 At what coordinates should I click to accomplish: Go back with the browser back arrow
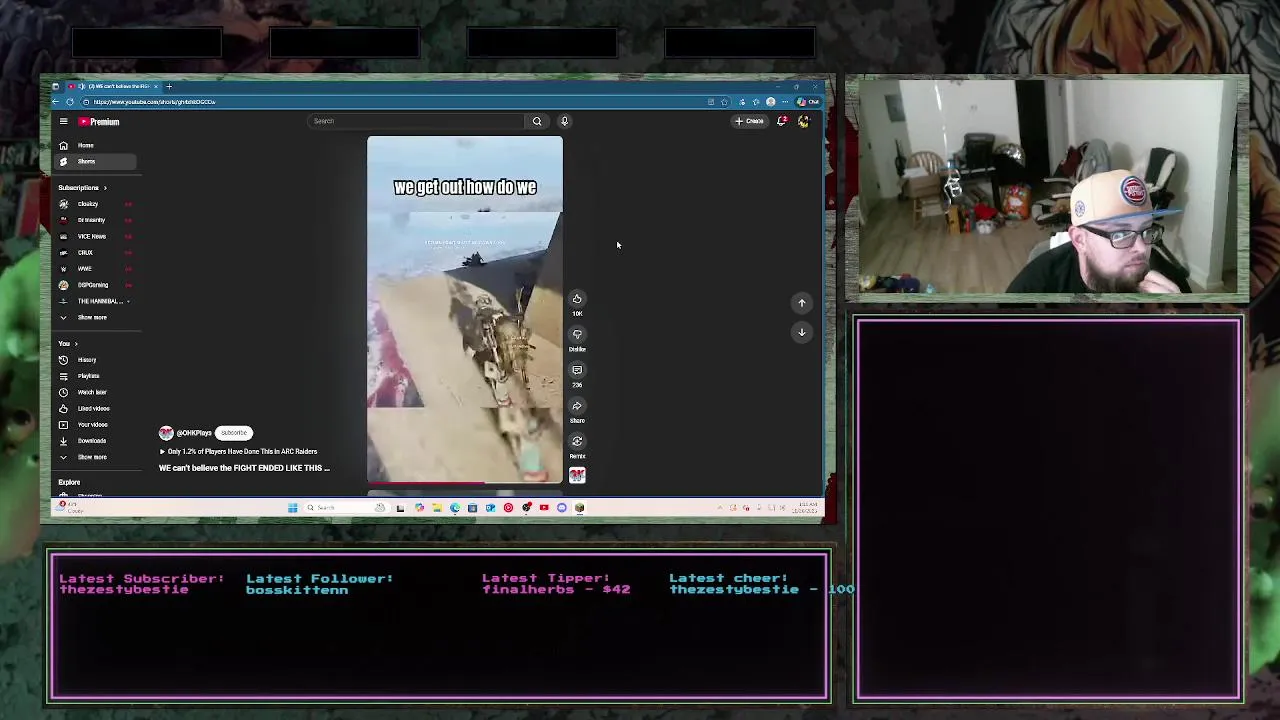(56, 102)
